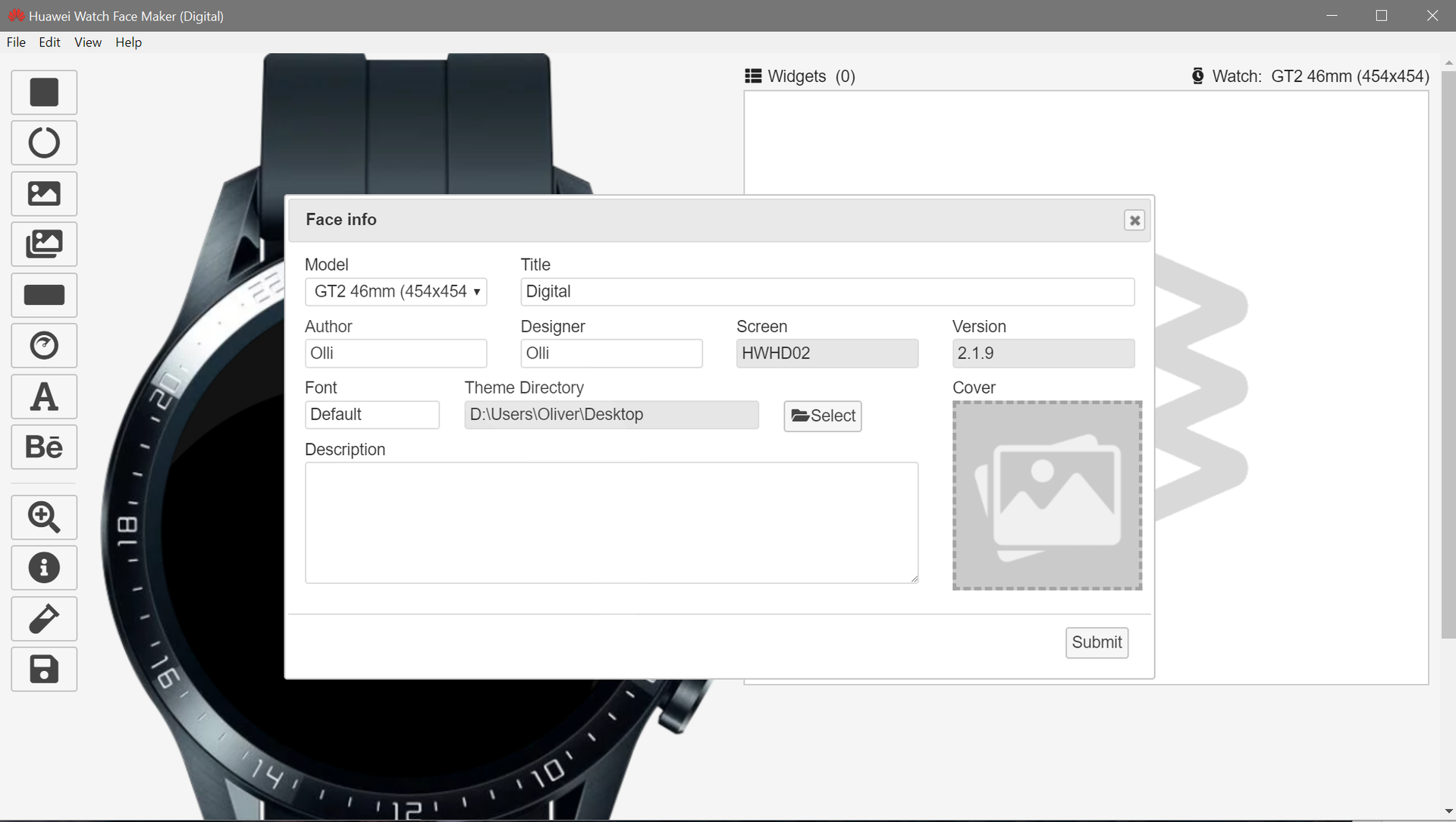The image size is (1456, 822).
Task: Close the Face info dialog
Action: point(1134,221)
